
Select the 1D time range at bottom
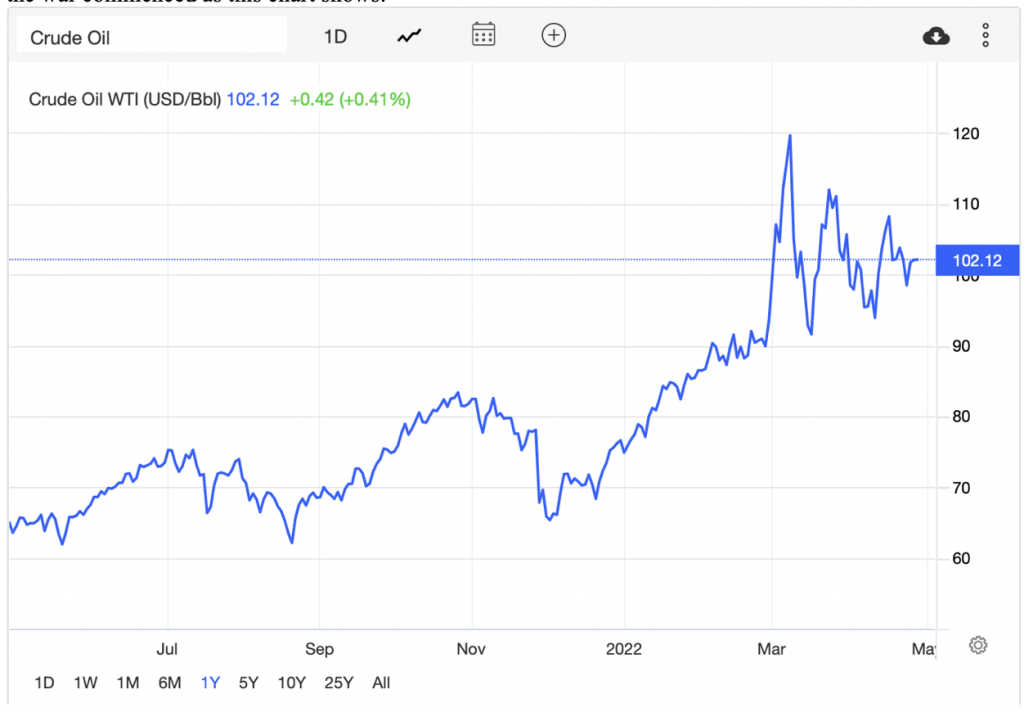(x=44, y=683)
